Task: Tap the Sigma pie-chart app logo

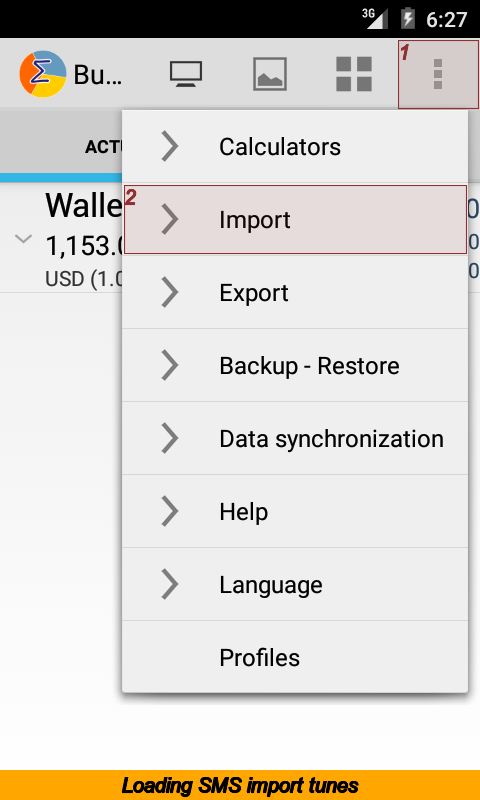Action: pyautogui.click(x=43, y=74)
